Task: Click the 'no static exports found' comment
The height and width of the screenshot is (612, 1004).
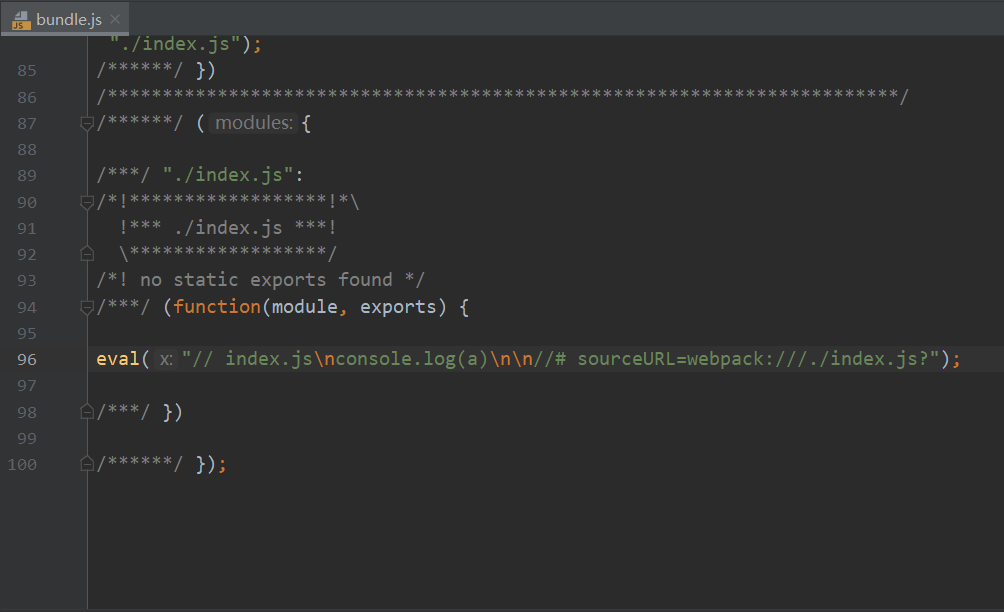Action: tap(260, 280)
